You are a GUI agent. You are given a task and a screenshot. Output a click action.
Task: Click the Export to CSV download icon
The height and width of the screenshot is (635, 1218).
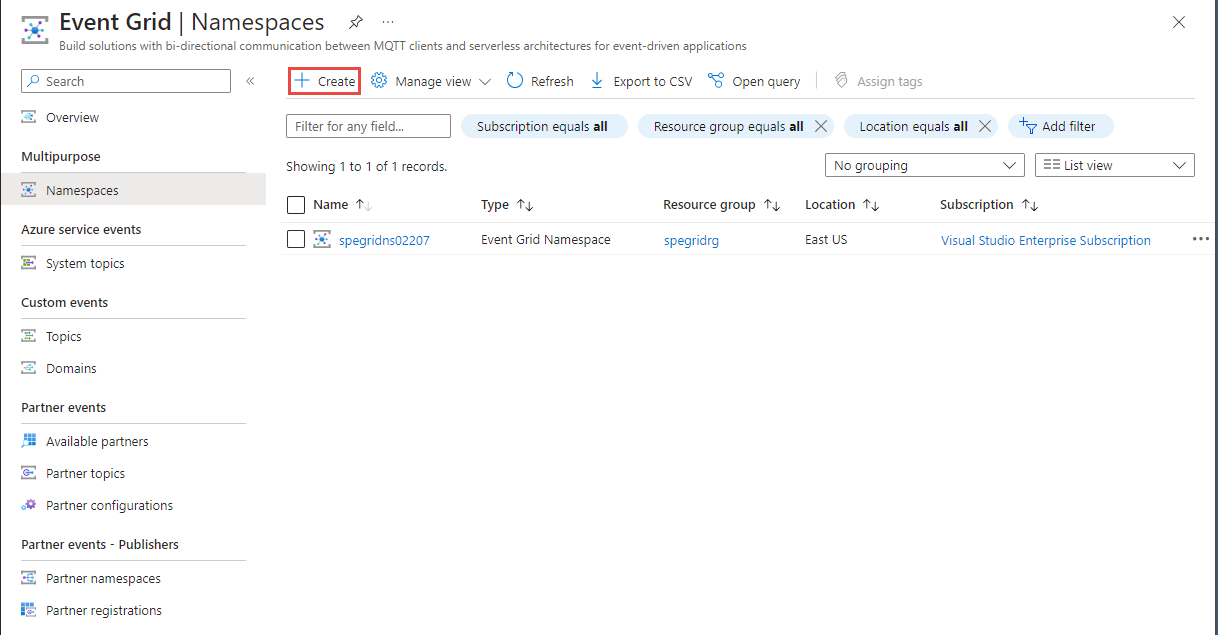pyautogui.click(x=597, y=81)
